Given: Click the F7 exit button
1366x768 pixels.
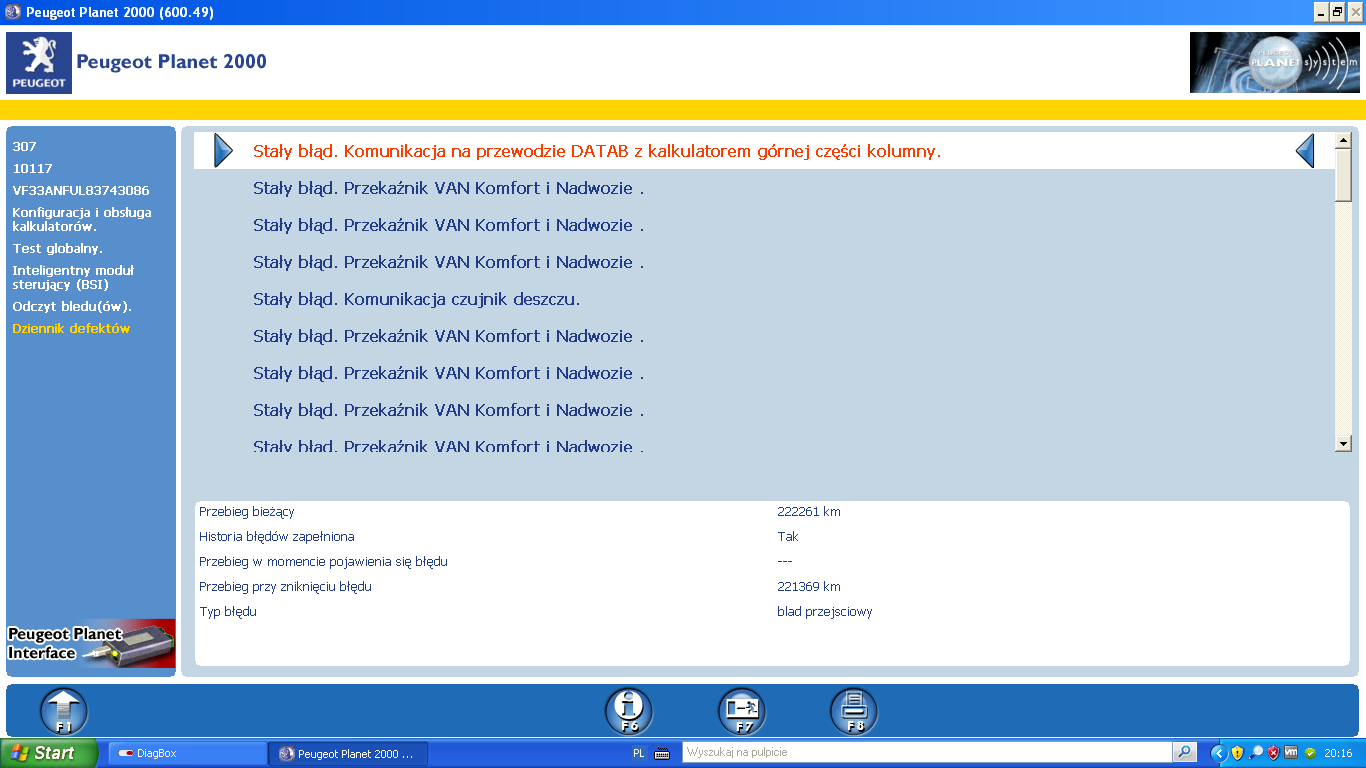Looking at the screenshot, I should tap(742, 712).
